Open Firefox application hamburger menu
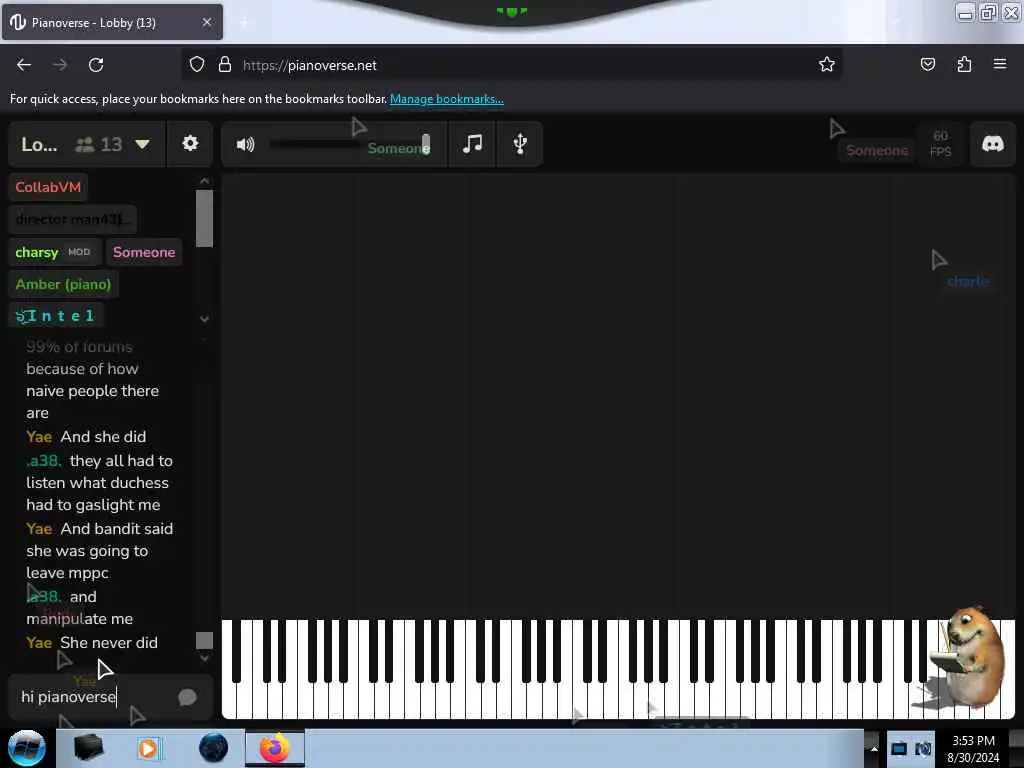Screen dimensions: 1024x768 (1000, 64)
